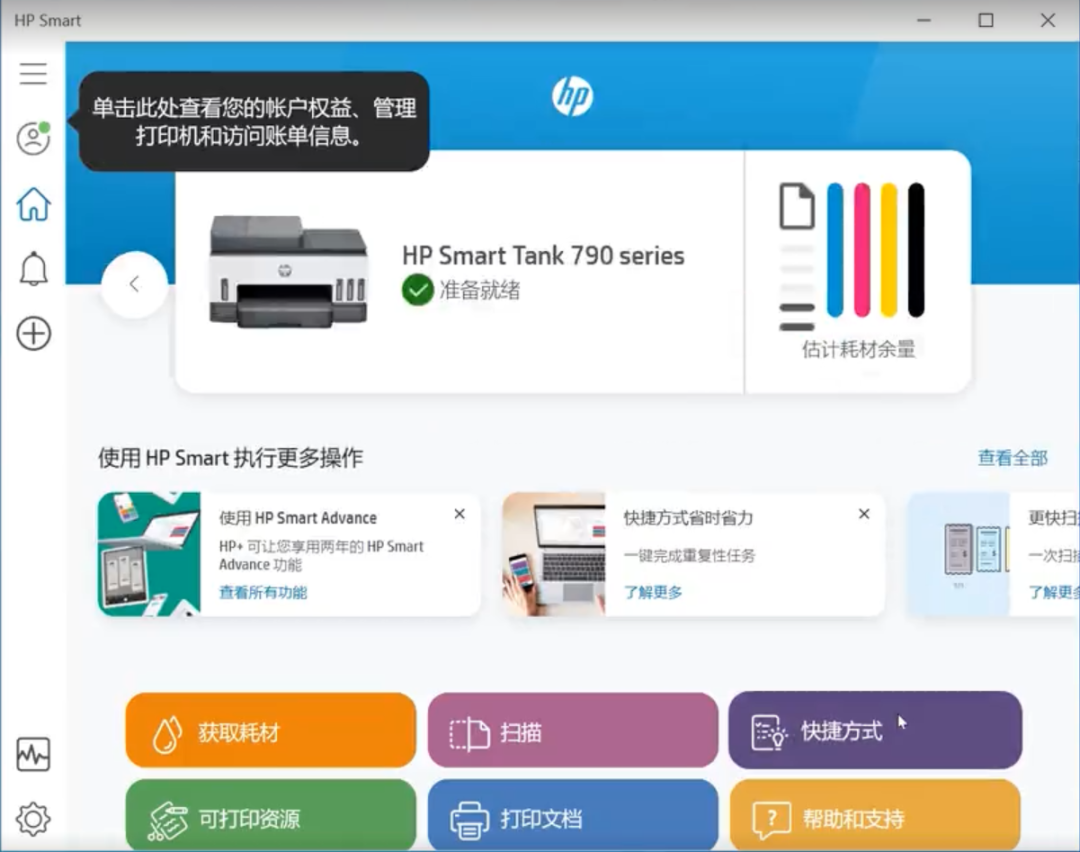Click the 查看全部 link
This screenshot has height=852, width=1080.
coord(1012,457)
